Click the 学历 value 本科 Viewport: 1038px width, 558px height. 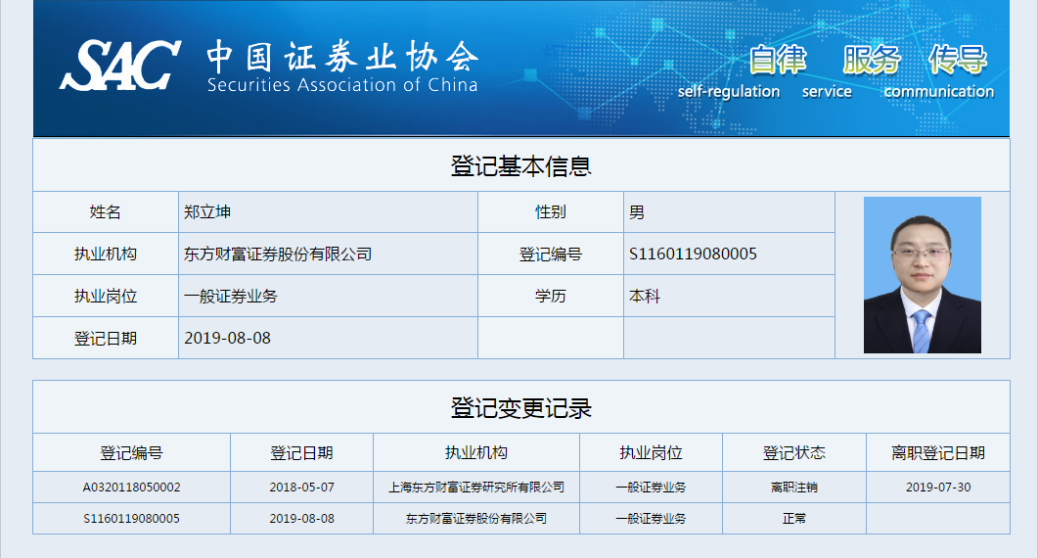644,296
